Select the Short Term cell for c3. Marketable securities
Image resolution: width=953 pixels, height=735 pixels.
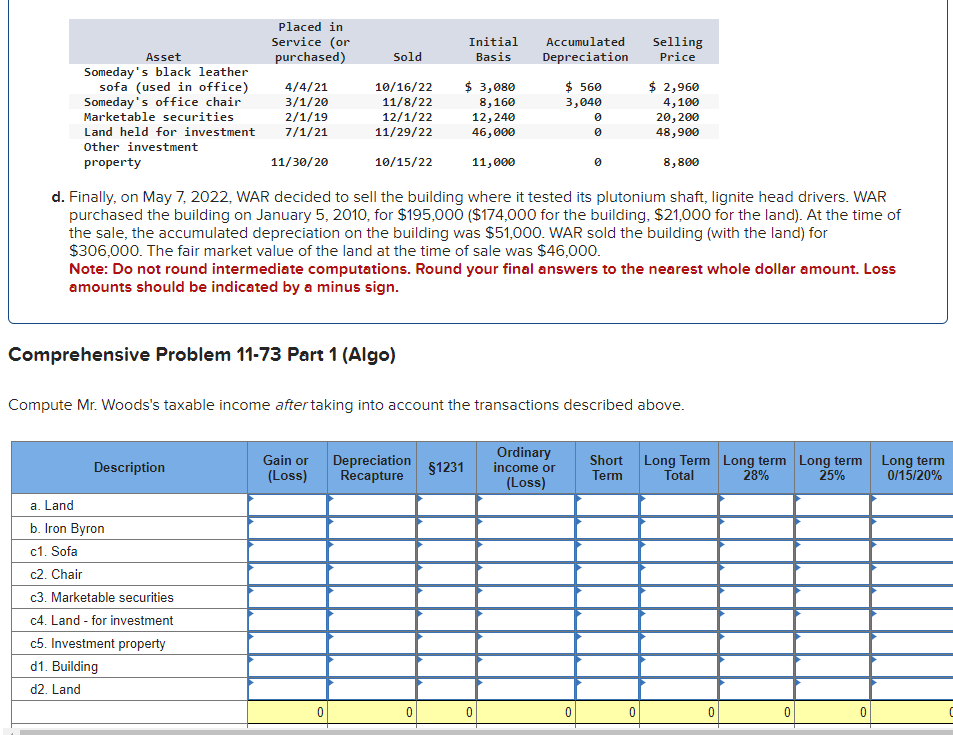click(607, 597)
